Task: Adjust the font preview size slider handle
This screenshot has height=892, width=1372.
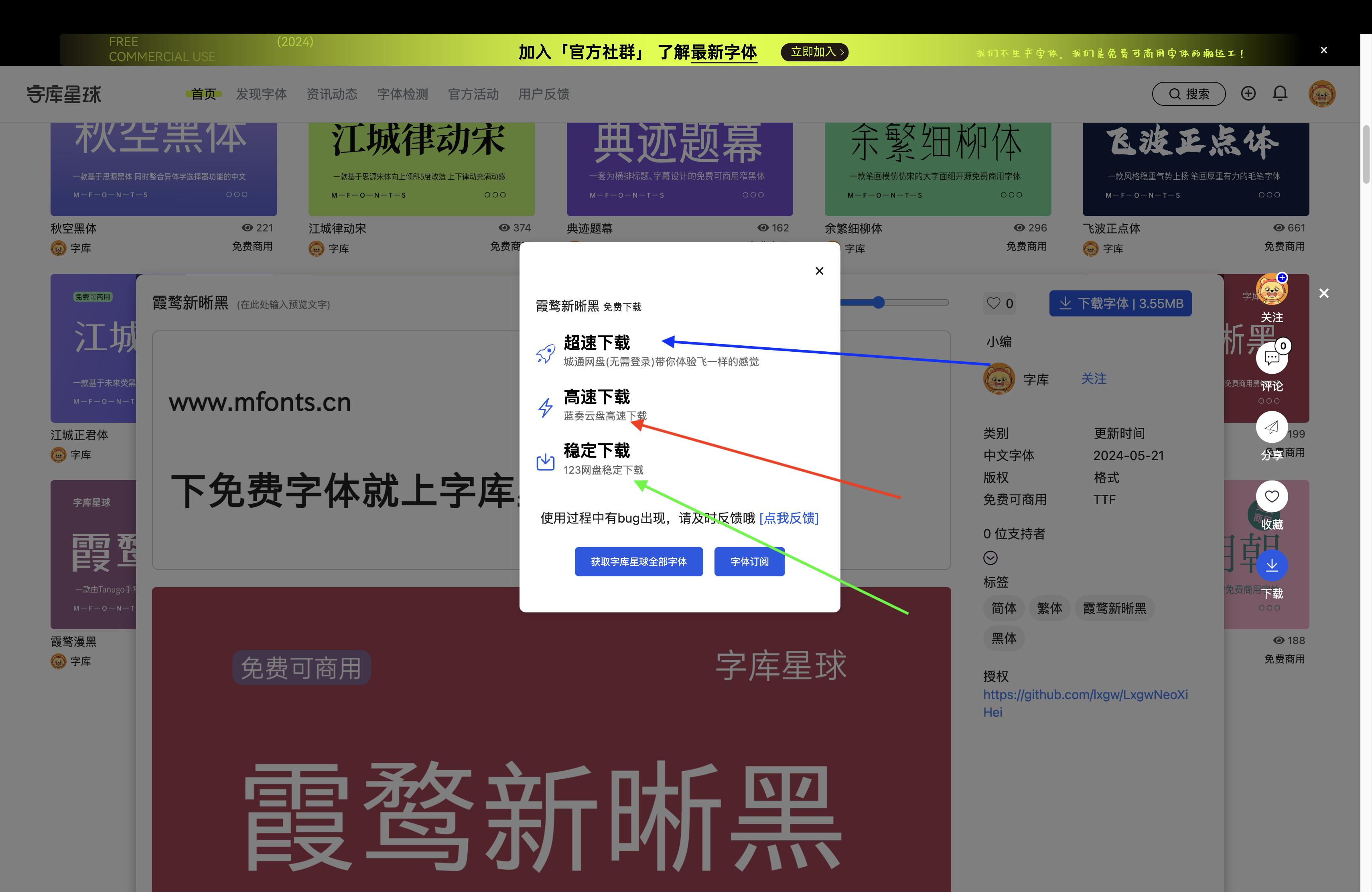Action: click(x=878, y=302)
